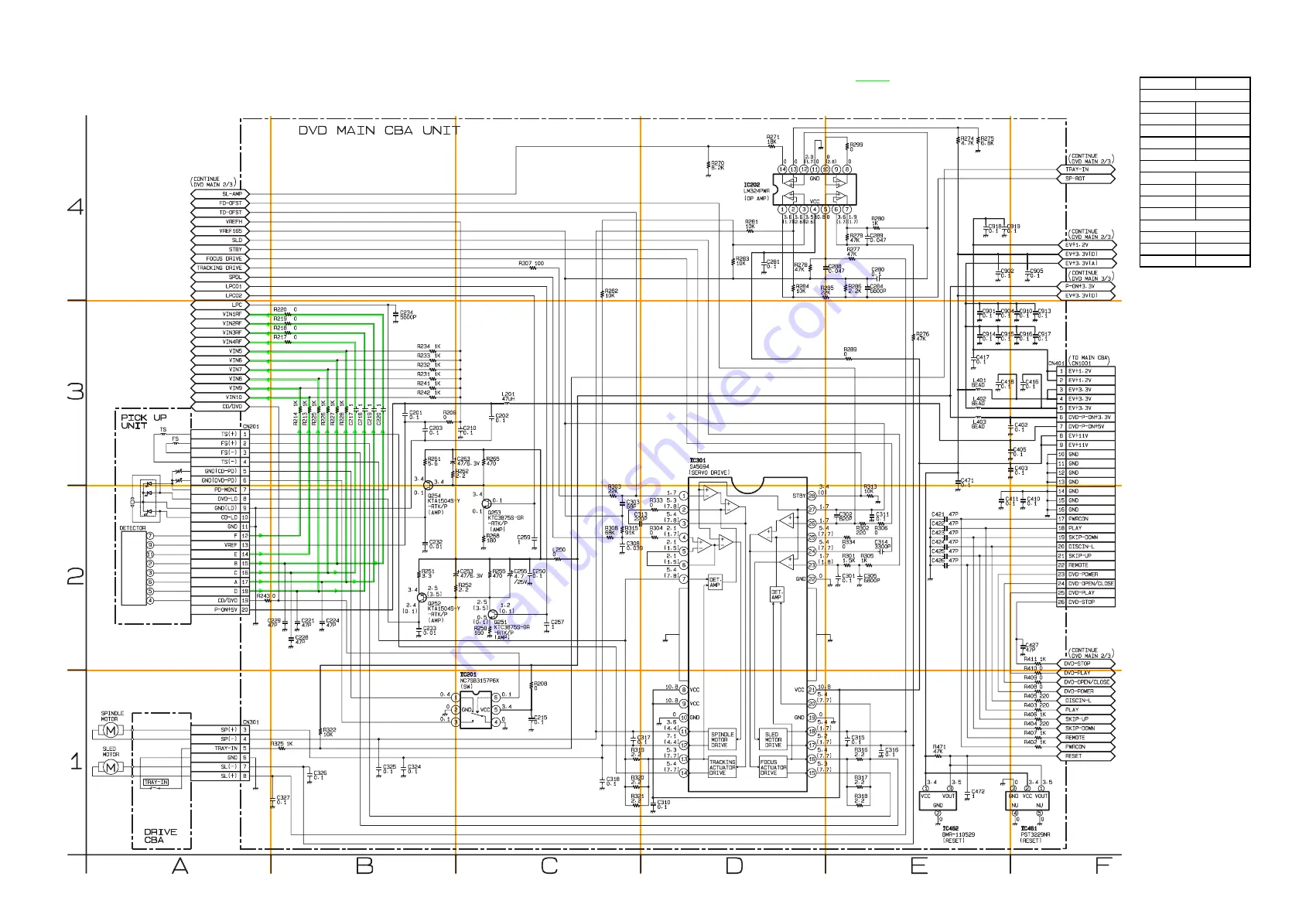Select the IC201 NC7SB3157P6X switch label

[480, 681]
